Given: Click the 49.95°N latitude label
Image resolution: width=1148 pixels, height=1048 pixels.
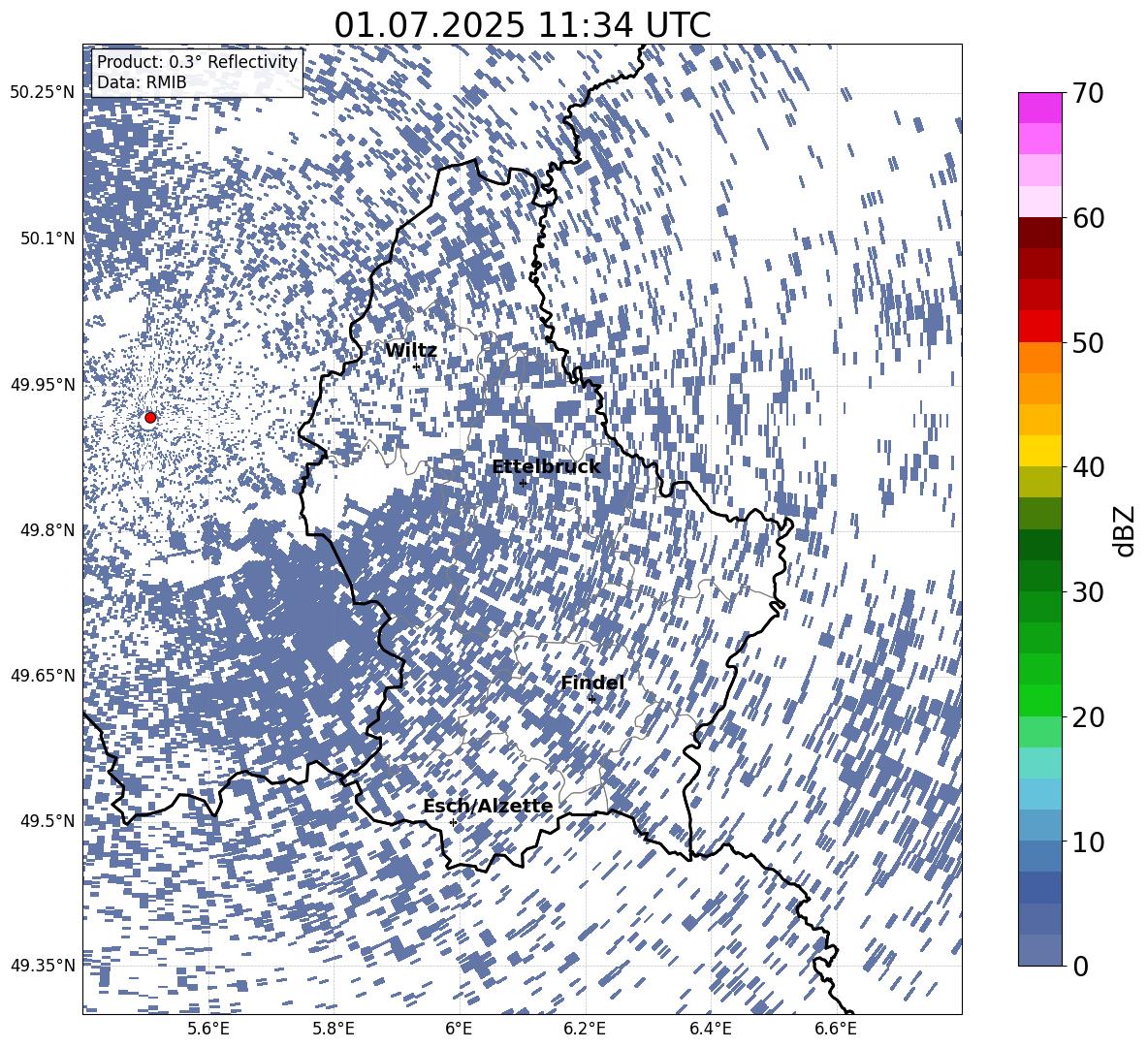Looking at the screenshot, I should click(43, 384).
